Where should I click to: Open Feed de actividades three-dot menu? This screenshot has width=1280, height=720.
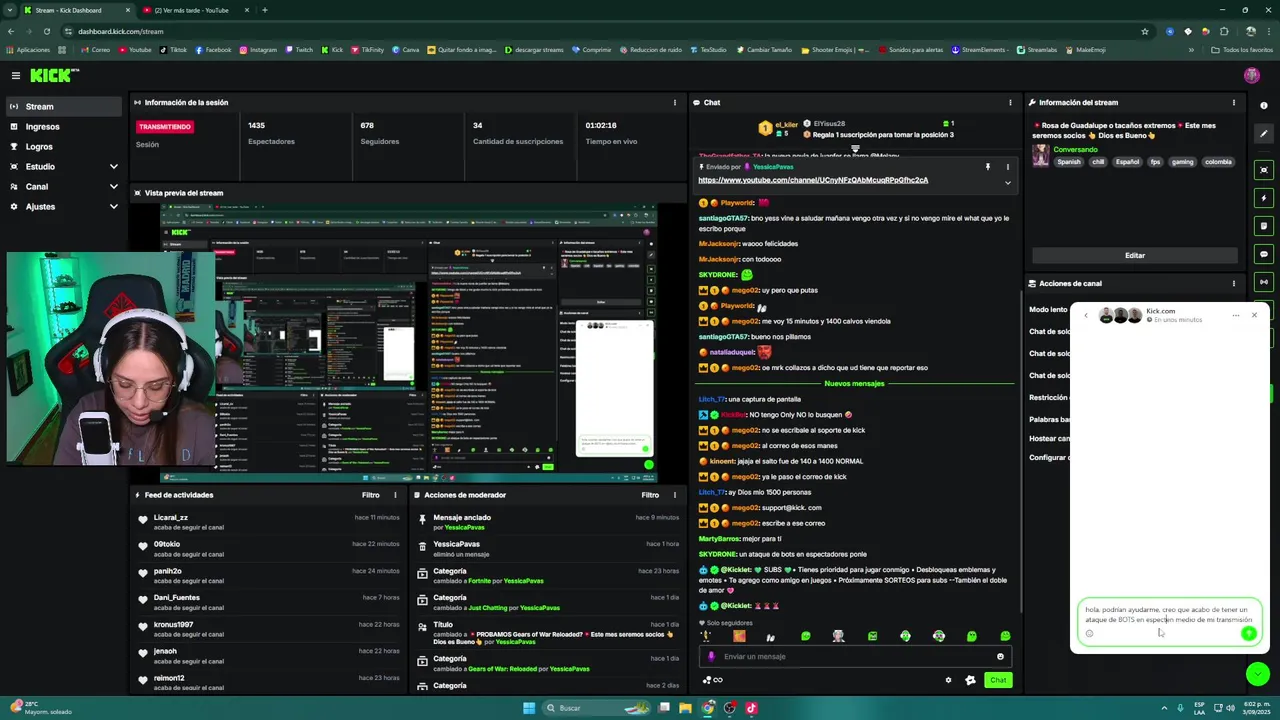click(395, 495)
